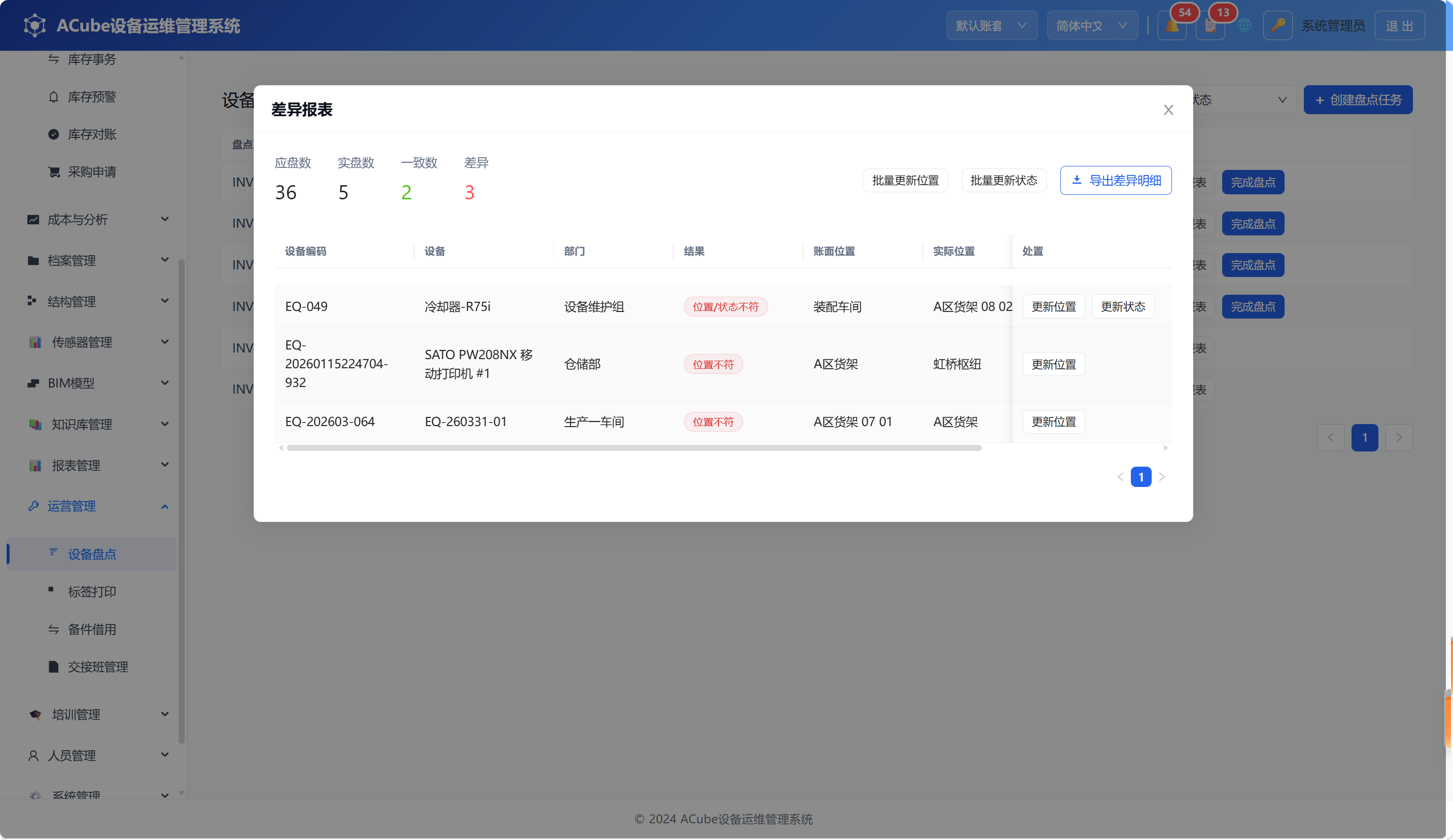Click the wrench icon next to 运营管理
1453x840 pixels.
click(x=33, y=506)
